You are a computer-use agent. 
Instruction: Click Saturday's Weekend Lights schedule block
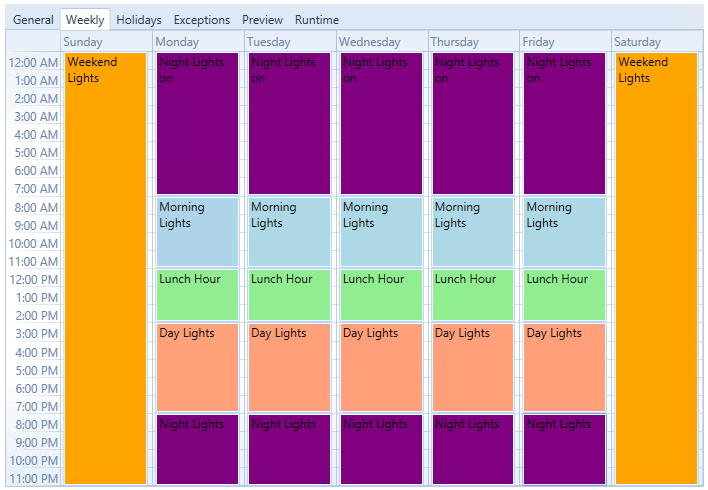click(656, 268)
